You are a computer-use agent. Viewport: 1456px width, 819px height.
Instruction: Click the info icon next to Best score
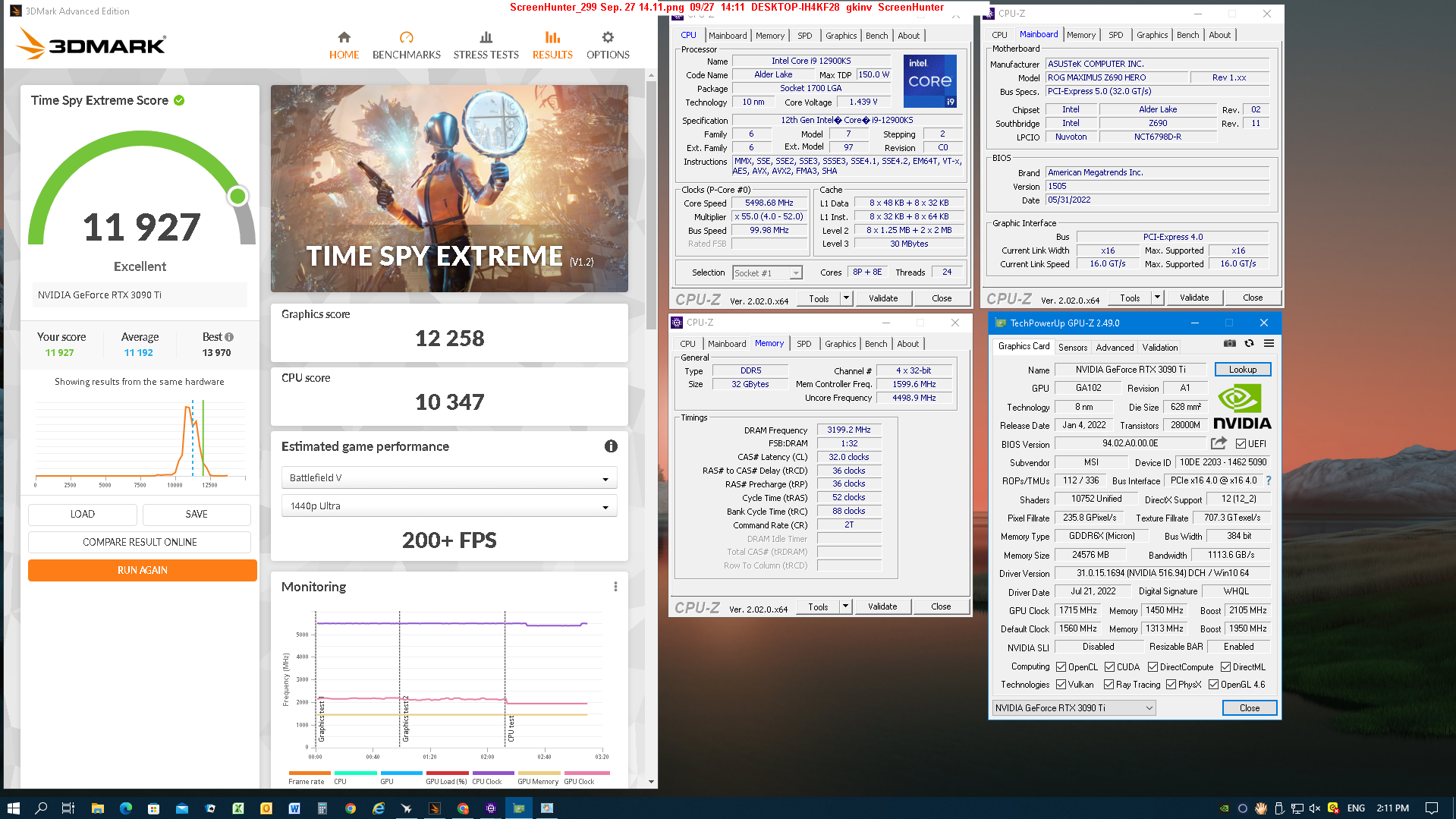pos(229,337)
